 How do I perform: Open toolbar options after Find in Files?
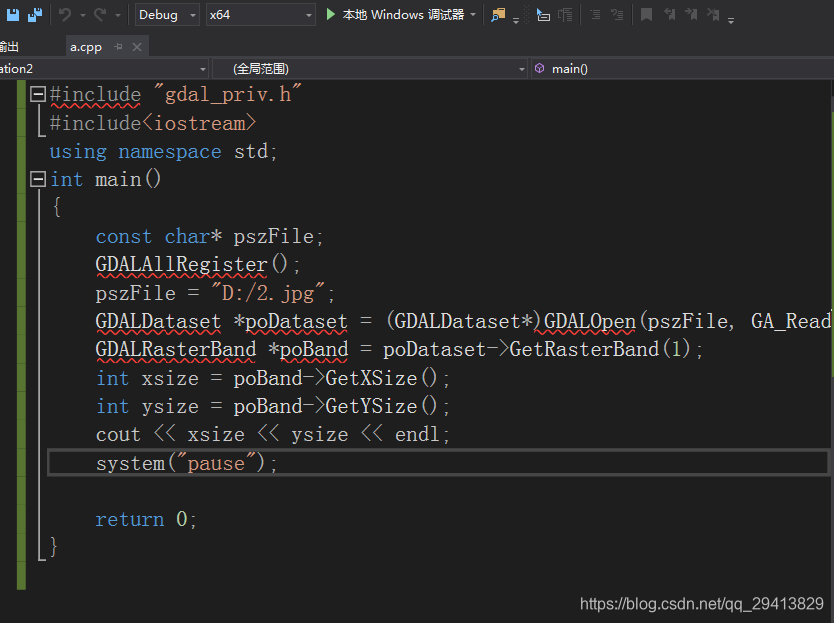pyautogui.click(x=516, y=21)
